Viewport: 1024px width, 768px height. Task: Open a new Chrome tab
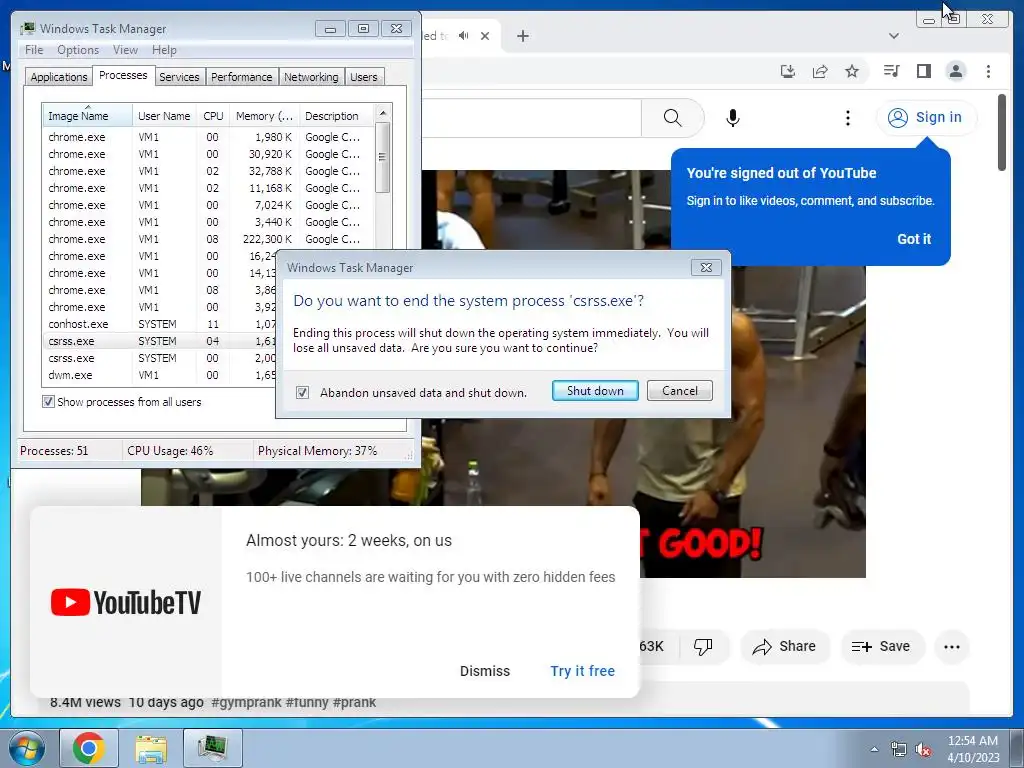[522, 36]
